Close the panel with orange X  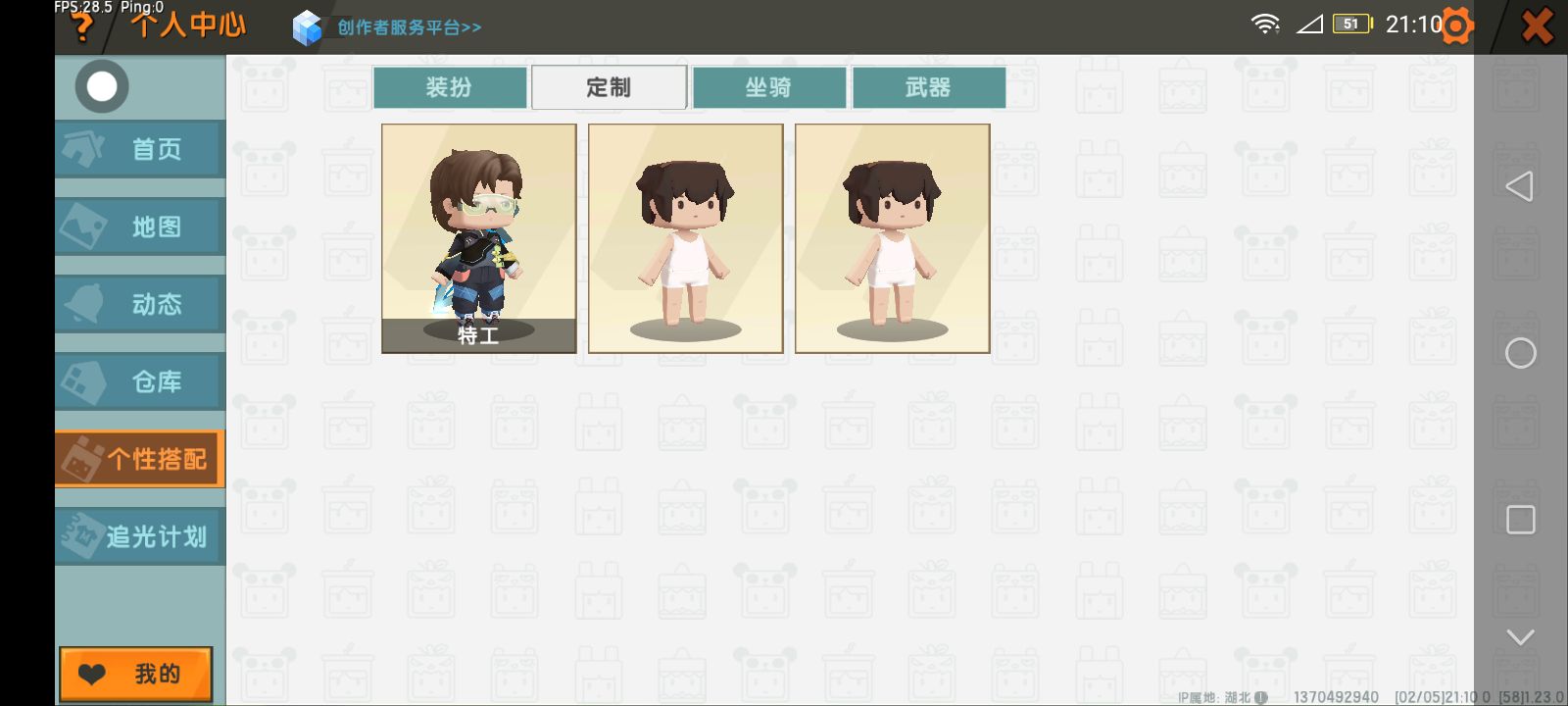(x=1537, y=26)
